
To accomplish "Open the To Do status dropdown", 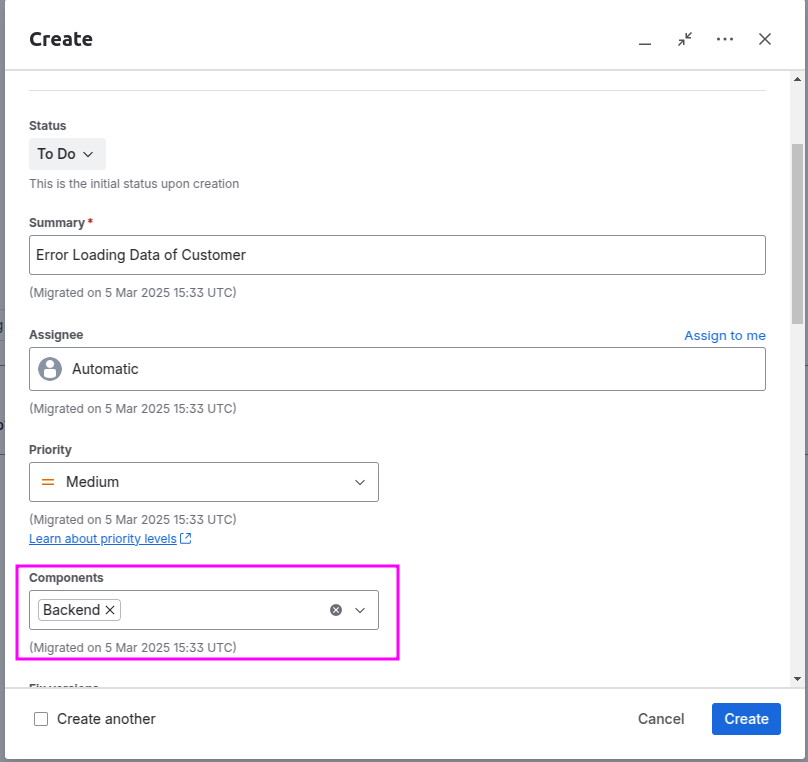I will pyautogui.click(x=68, y=154).
